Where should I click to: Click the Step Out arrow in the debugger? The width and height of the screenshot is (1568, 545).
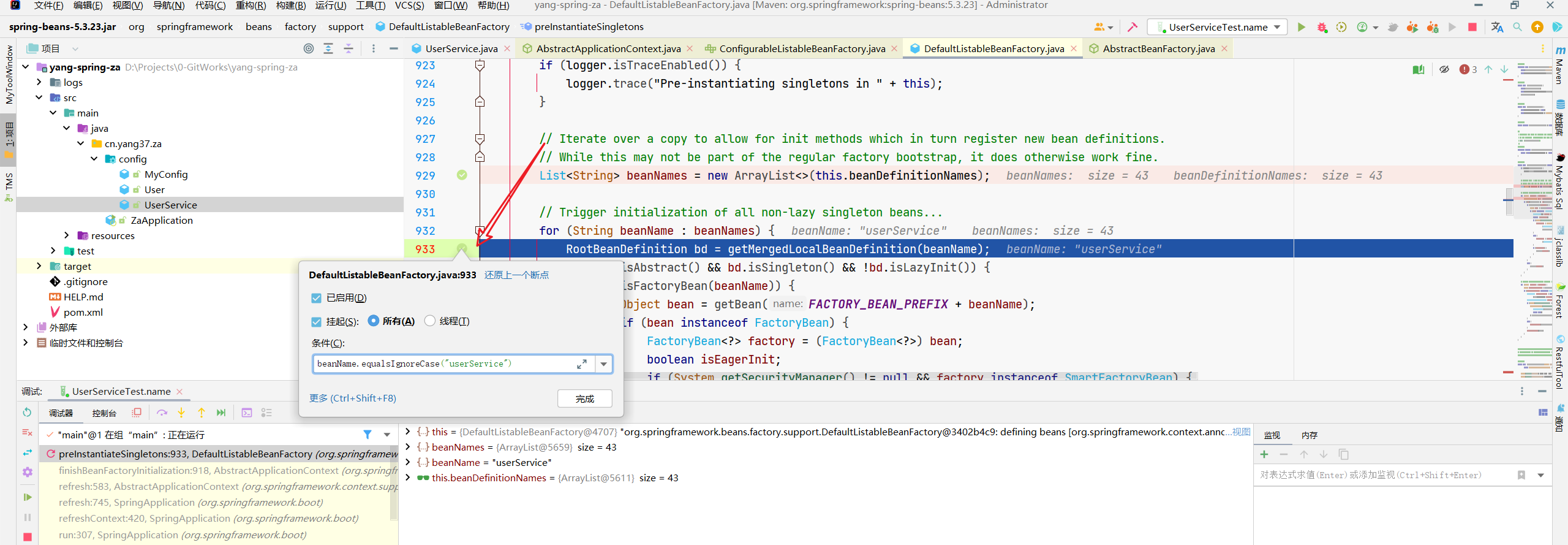tap(202, 413)
